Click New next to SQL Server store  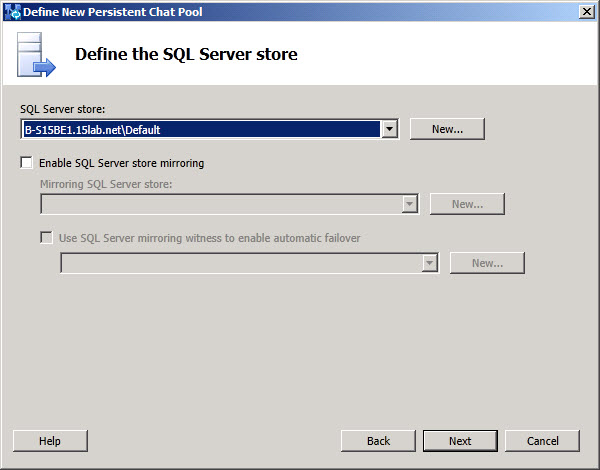(447, 129)
